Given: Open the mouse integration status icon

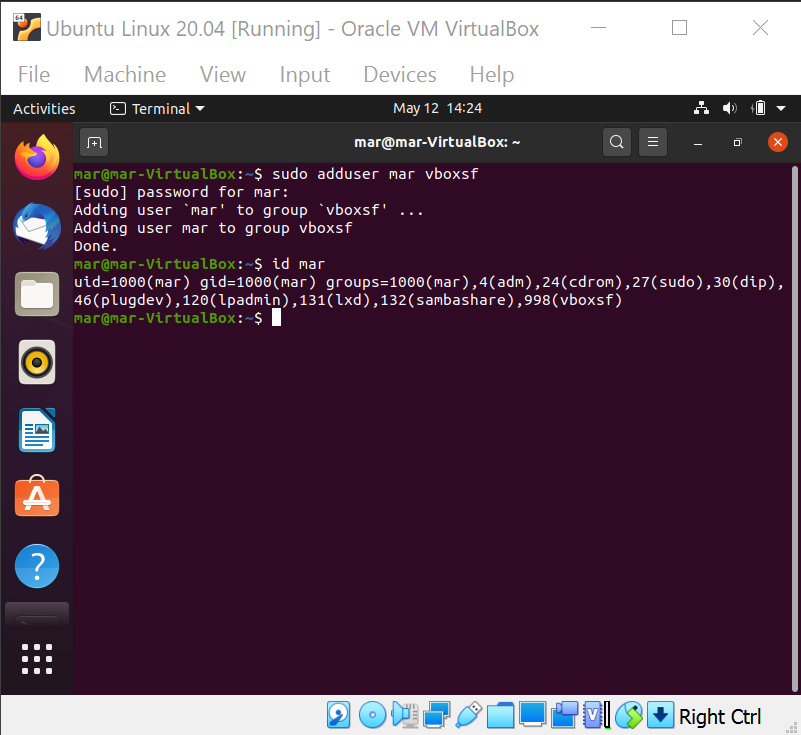Looking at the screenshot, I should point(629,715).
